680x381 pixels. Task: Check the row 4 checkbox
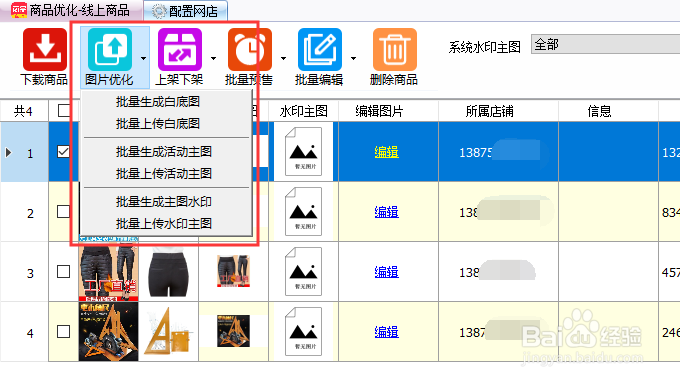[63, 331]
